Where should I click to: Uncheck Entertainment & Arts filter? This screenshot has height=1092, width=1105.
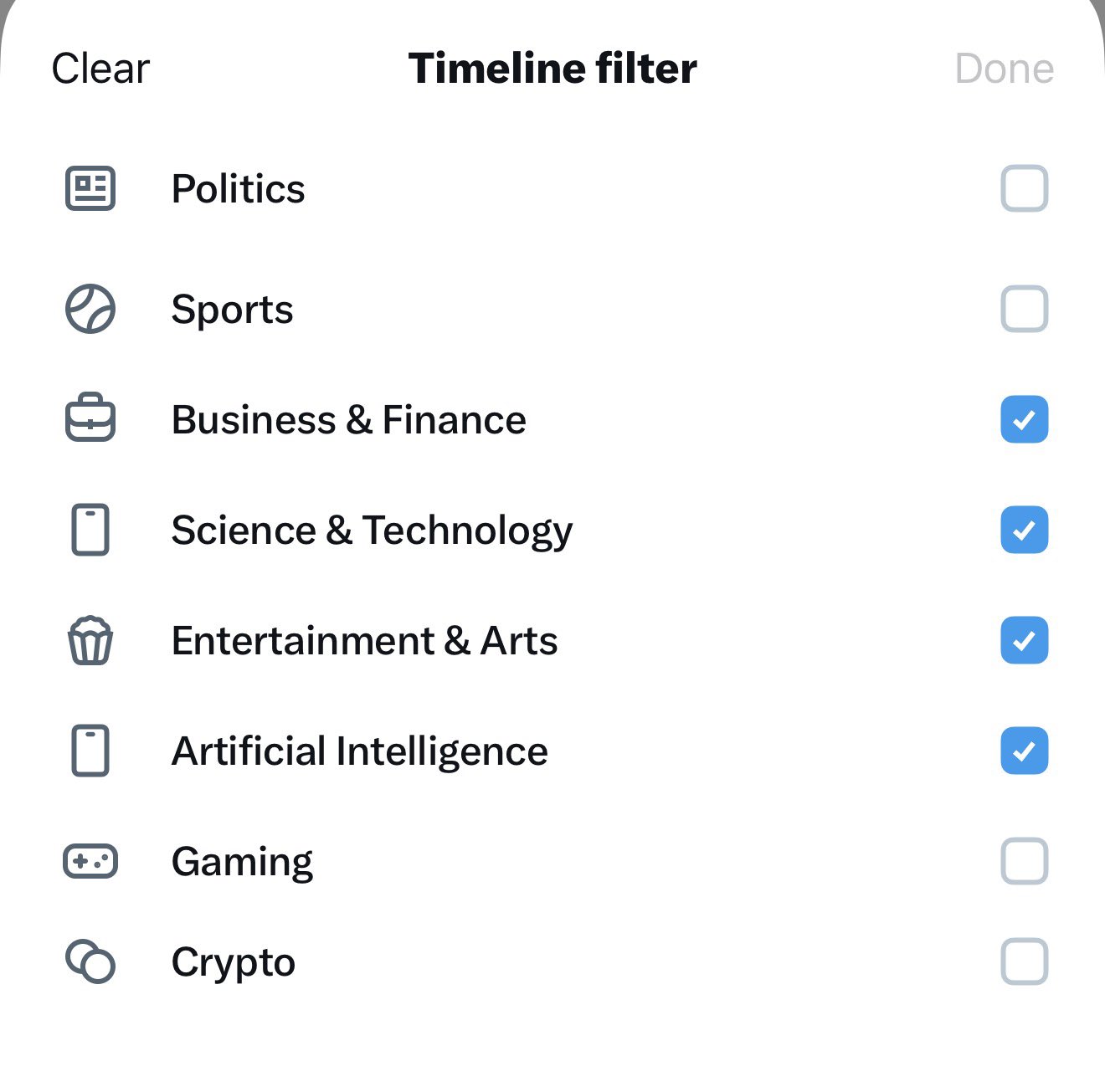click(1024, 640)
